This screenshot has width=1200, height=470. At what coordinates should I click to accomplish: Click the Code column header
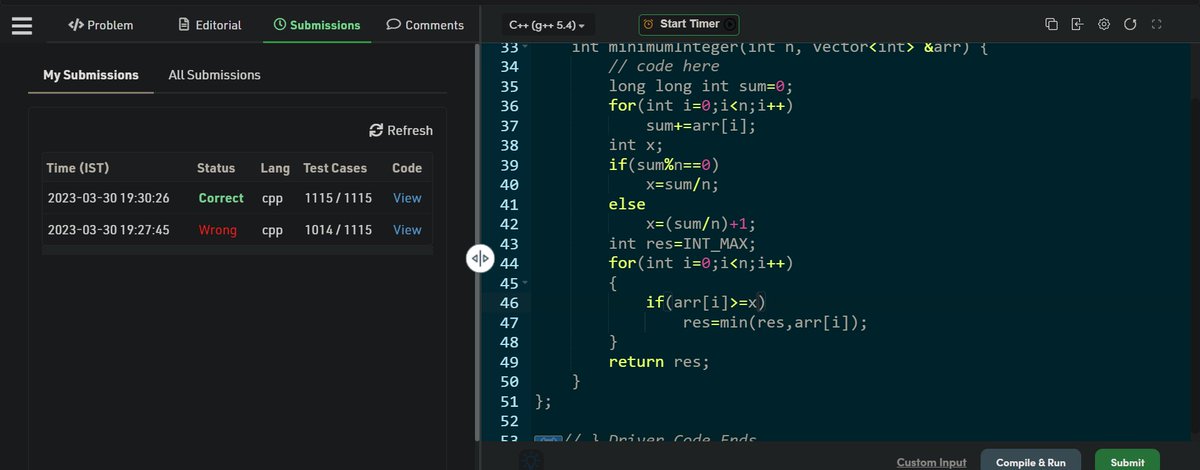pyautogui.click(x=407, y=168)
